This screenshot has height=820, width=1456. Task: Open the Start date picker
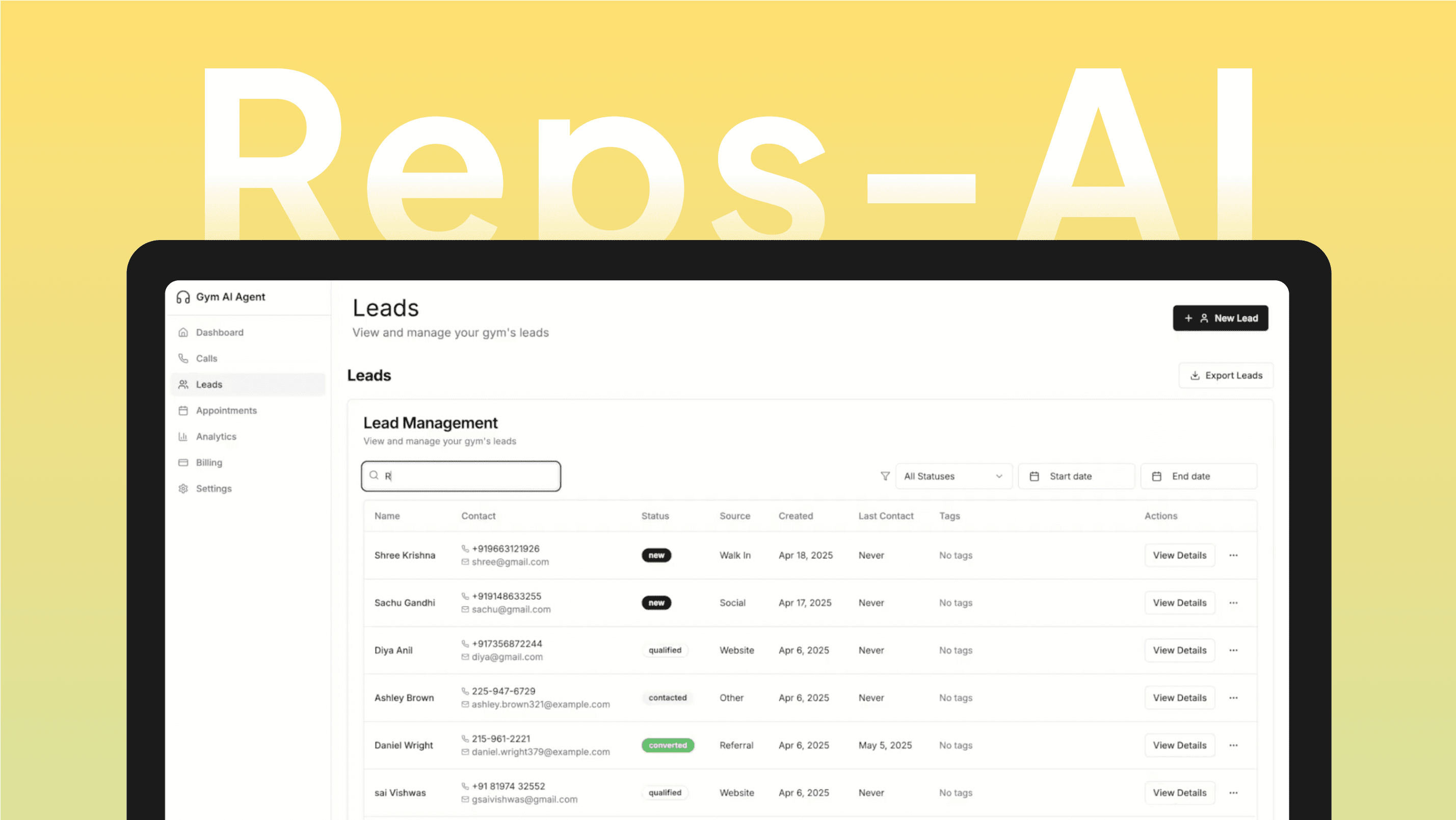1076,477
